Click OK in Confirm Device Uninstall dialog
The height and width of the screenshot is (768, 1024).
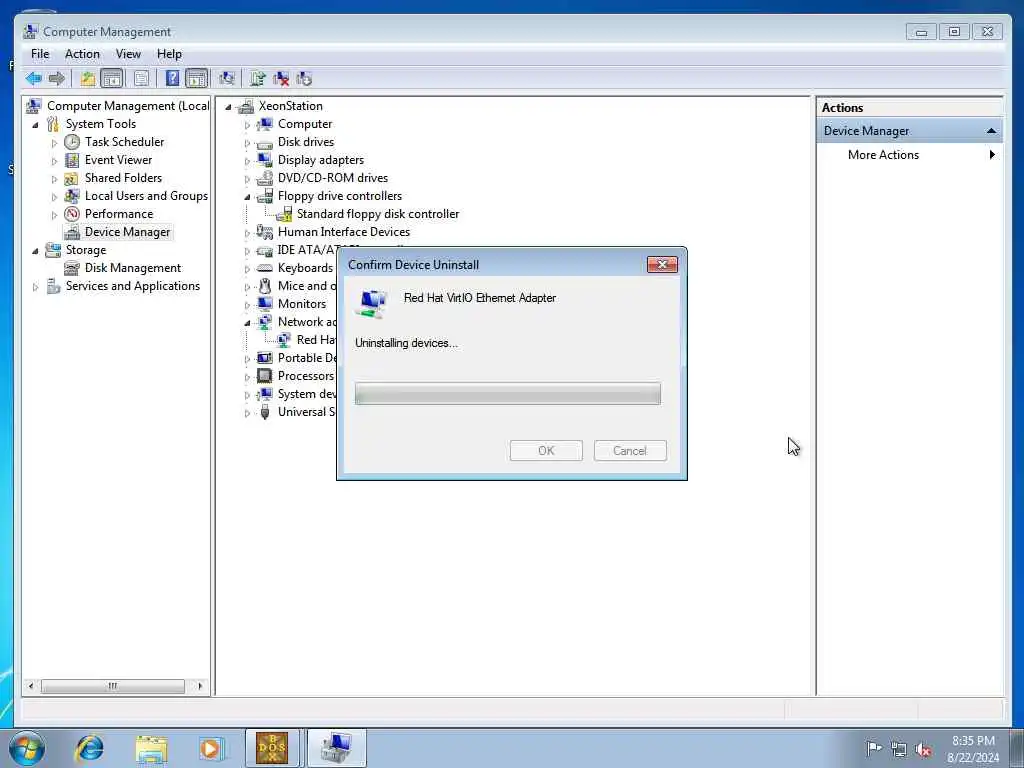pos(546,451)
